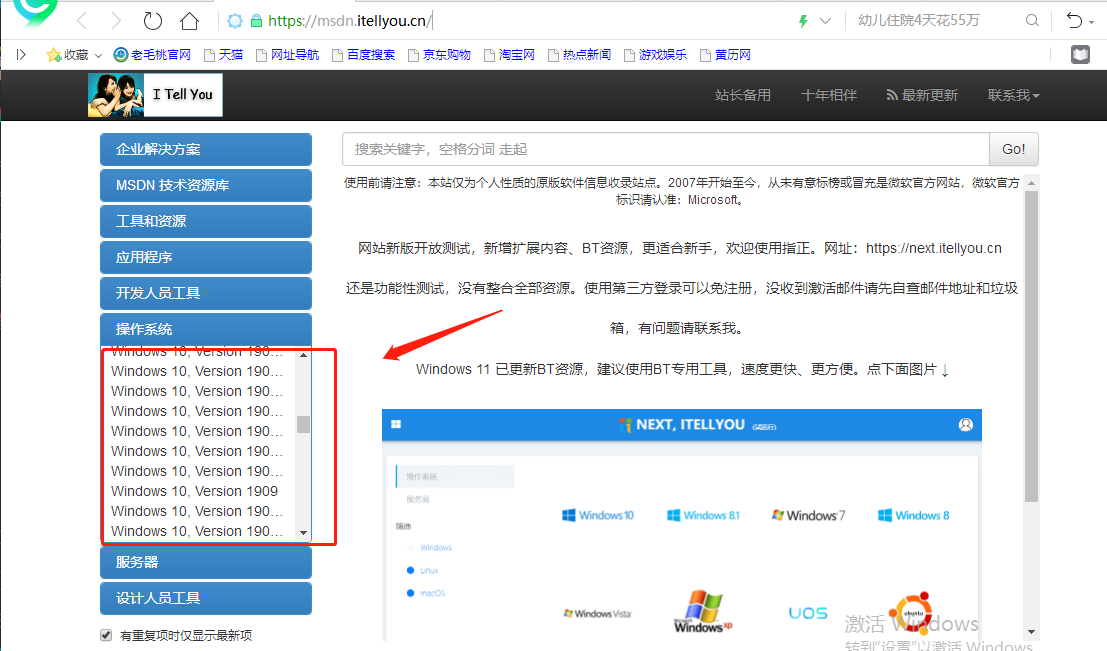Viewport: 1107px width, 651px height.
Task: Open the browser home page
Action: point(189,21)
